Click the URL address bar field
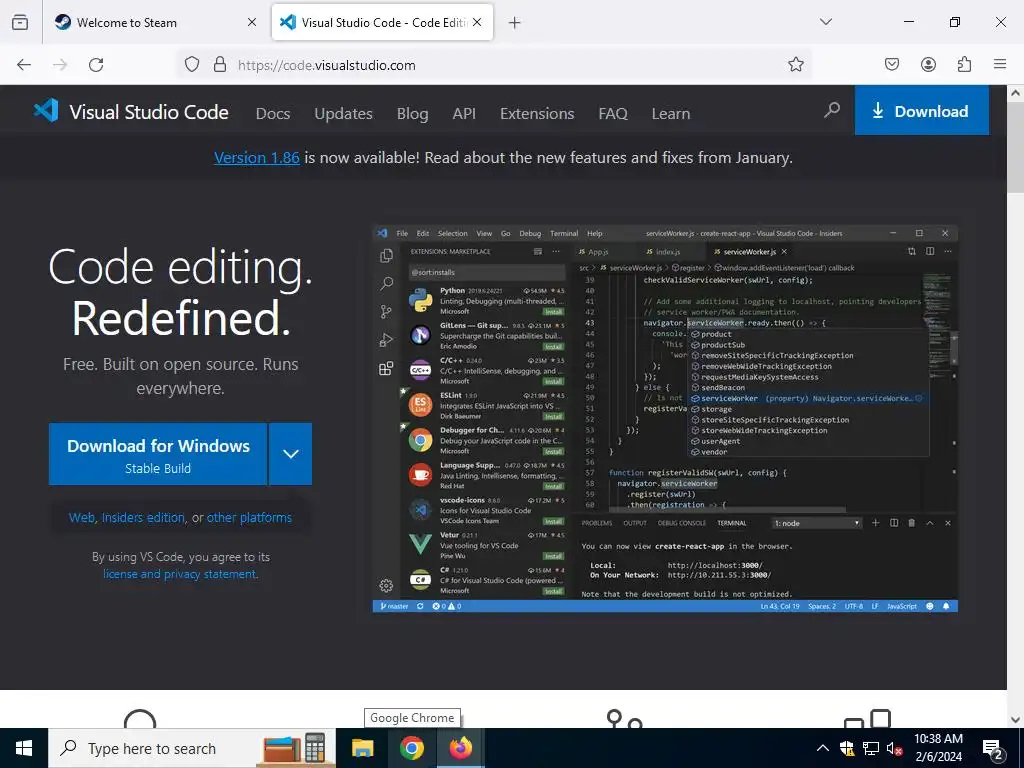 click(494, 65)
